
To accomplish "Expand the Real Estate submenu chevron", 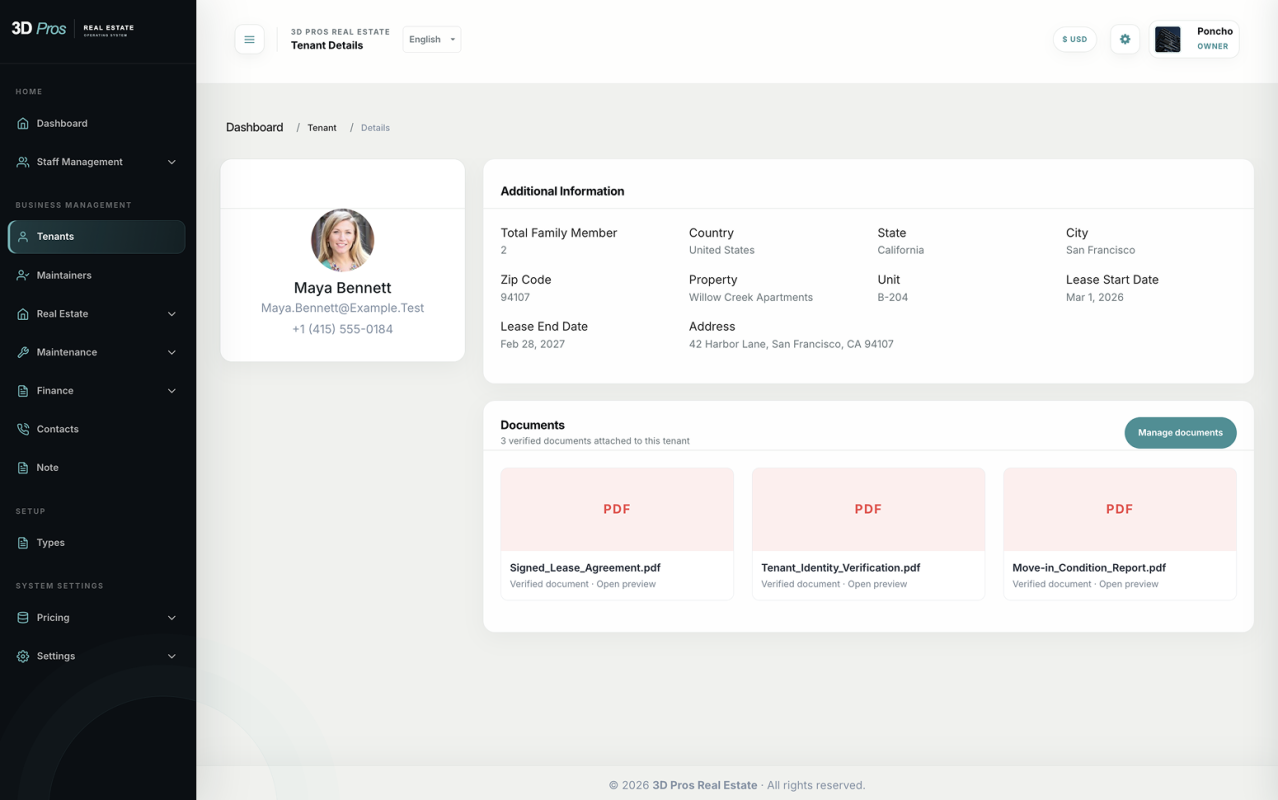I will pyautogui.click(x=172, y=314).
